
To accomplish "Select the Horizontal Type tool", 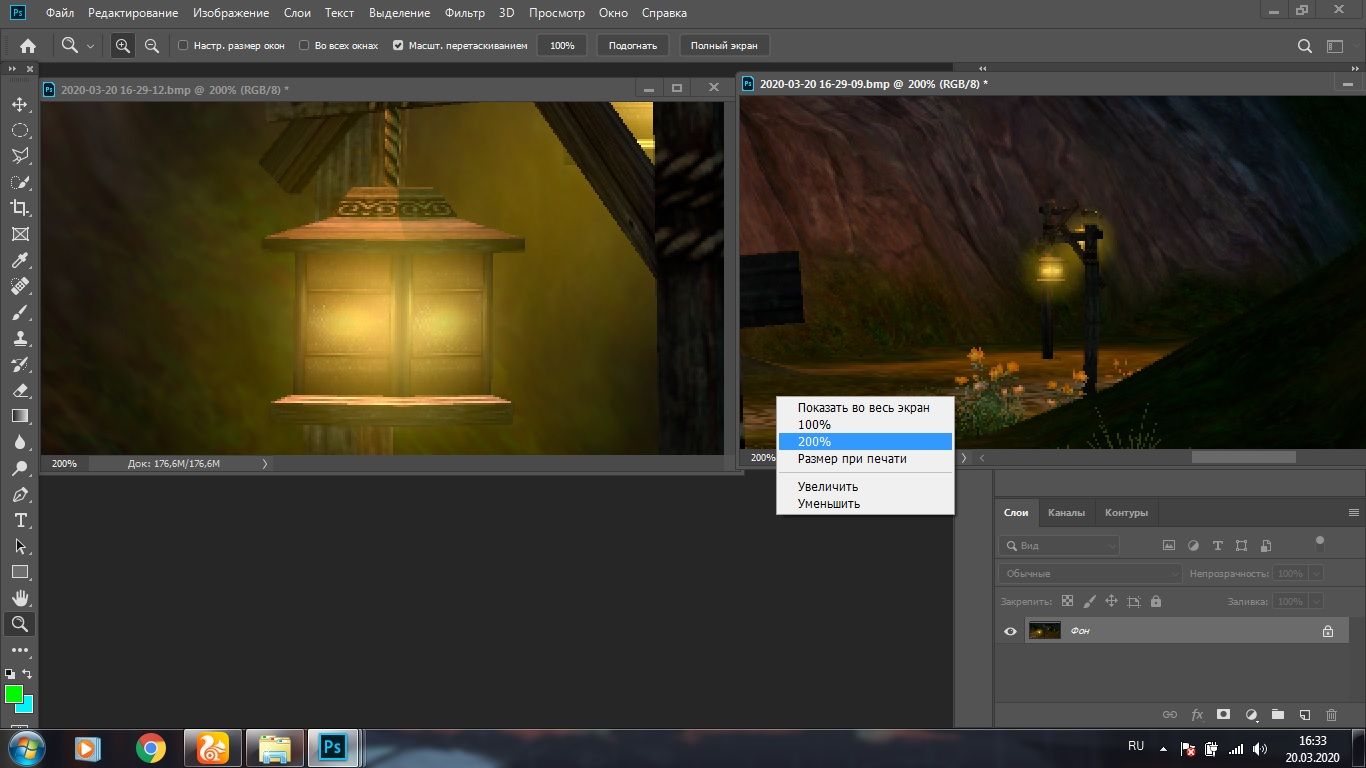I will pyautogui.click(x=19, y=520).
